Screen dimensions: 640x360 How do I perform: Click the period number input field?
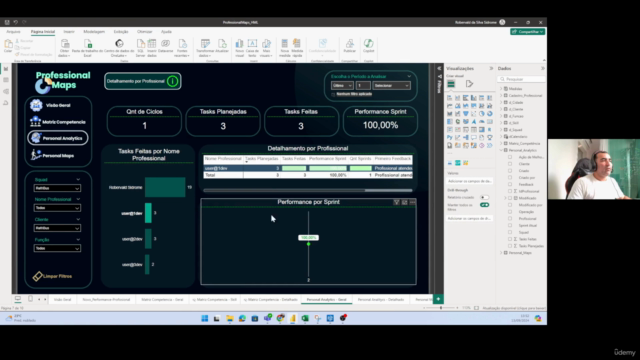coord(363,86)
